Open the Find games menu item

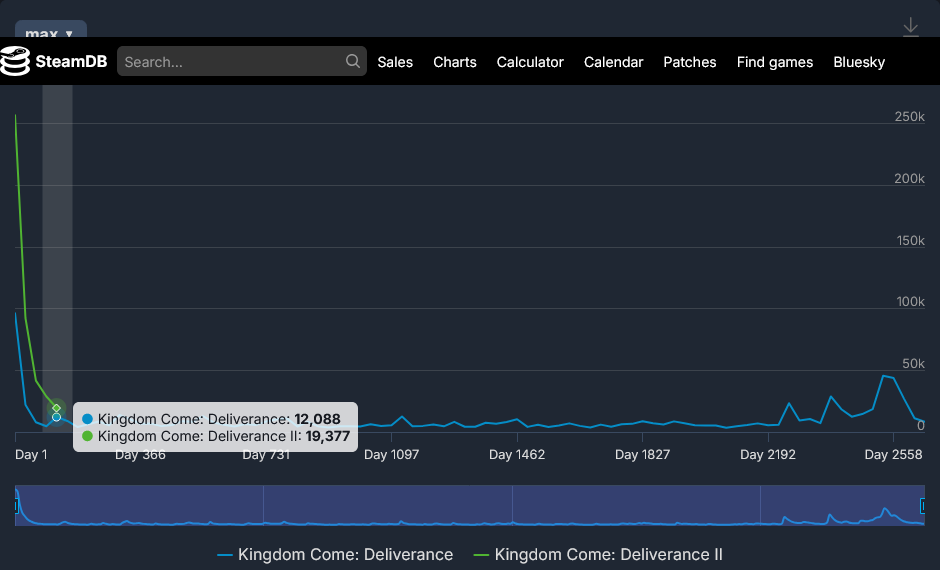775,62
